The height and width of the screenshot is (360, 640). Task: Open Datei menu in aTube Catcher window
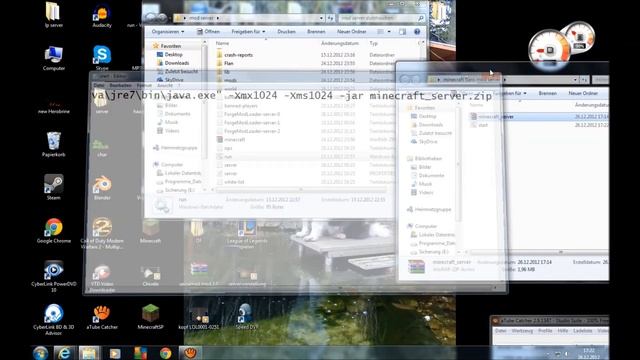click(x=501, y=331)
